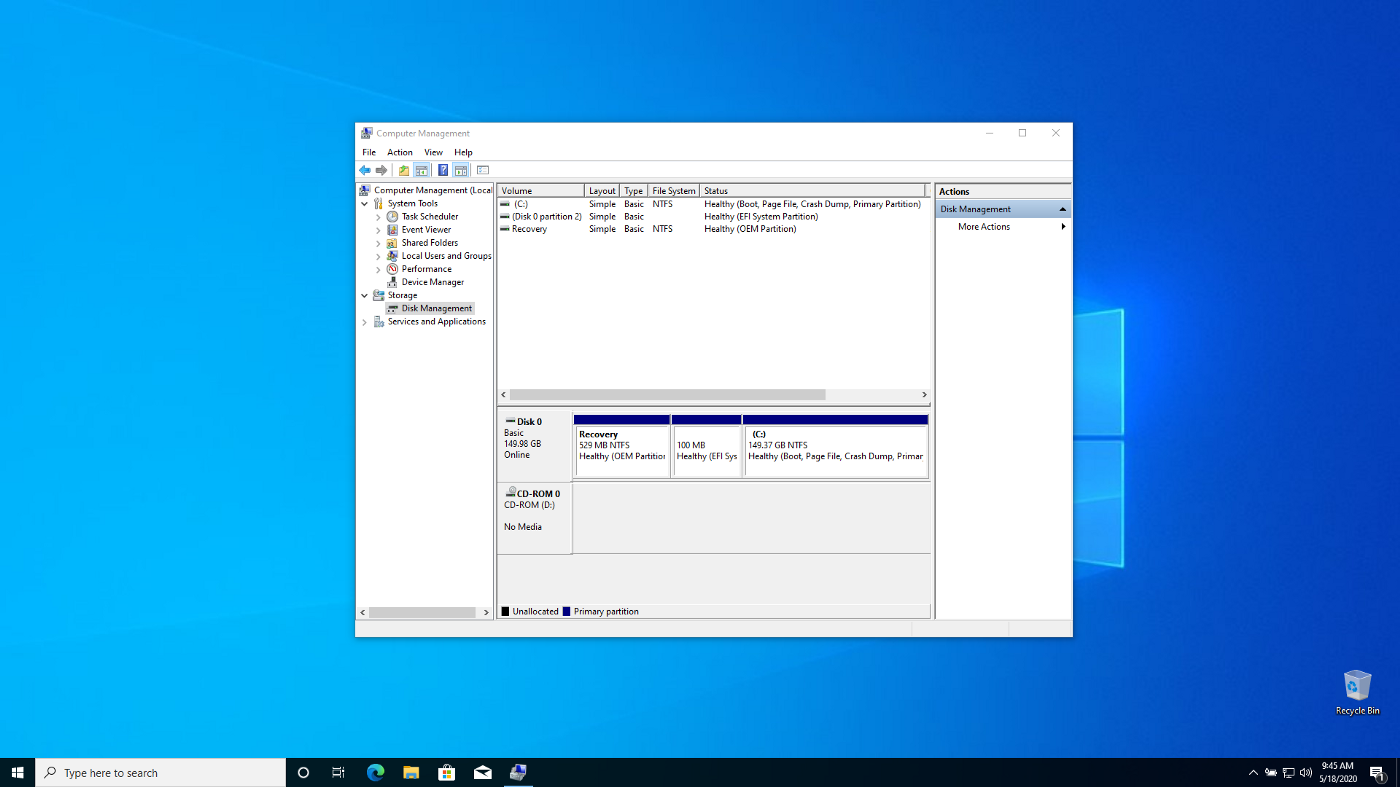Image resolution: width=1400 pixels, height=787 pixels.
Task: Sort by the Status column header
Action: tap(813, 190)
